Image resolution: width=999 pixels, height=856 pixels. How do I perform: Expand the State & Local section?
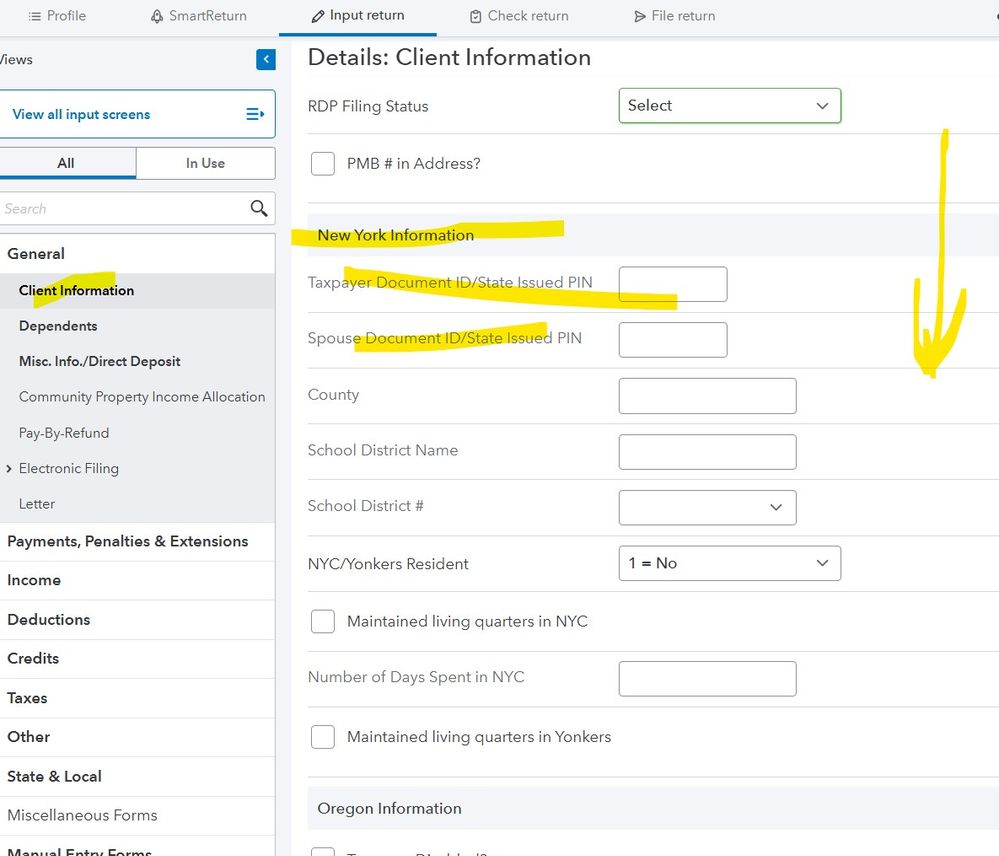[x=137, y=776]
